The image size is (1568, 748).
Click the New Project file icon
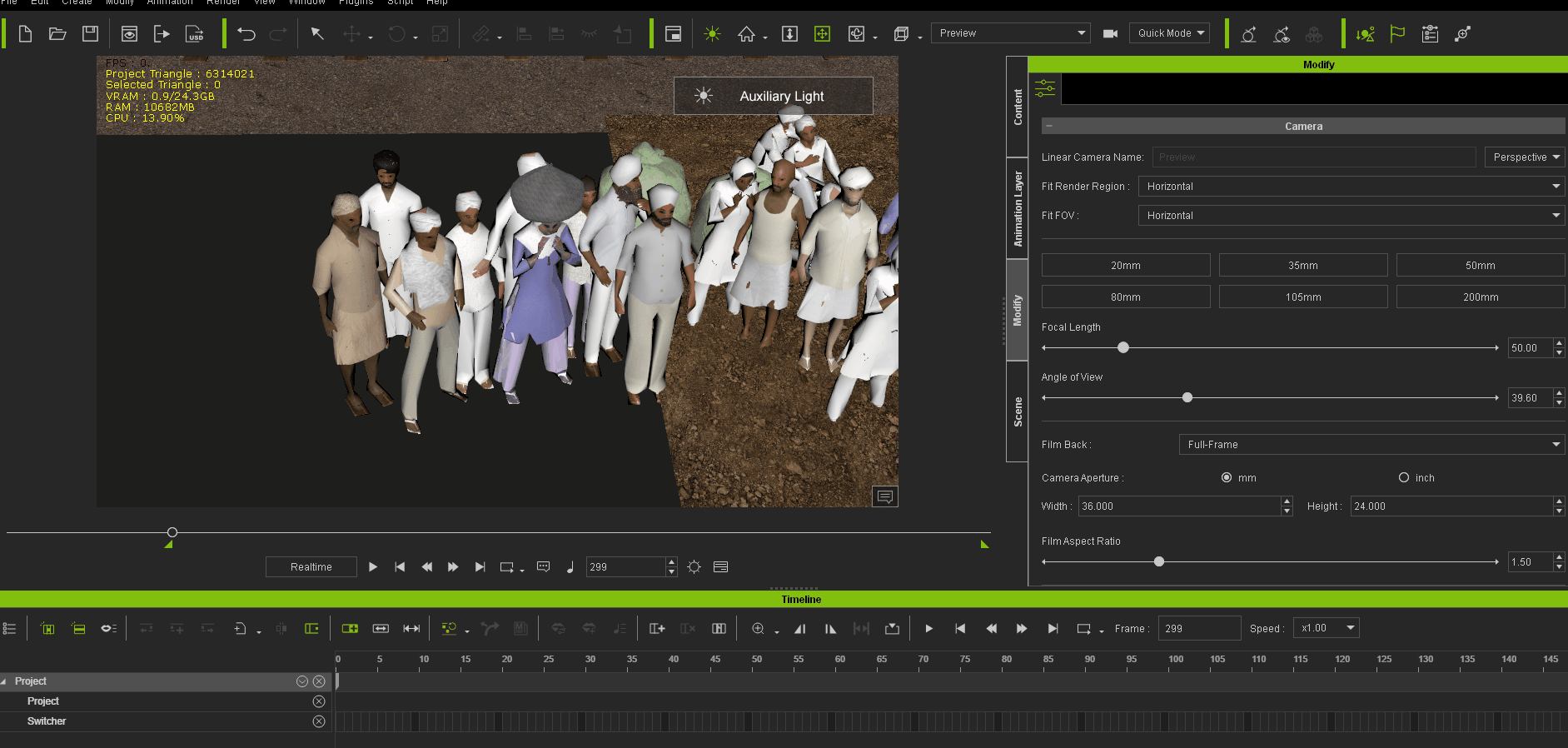pyautogui.click(x=25, y=34)
